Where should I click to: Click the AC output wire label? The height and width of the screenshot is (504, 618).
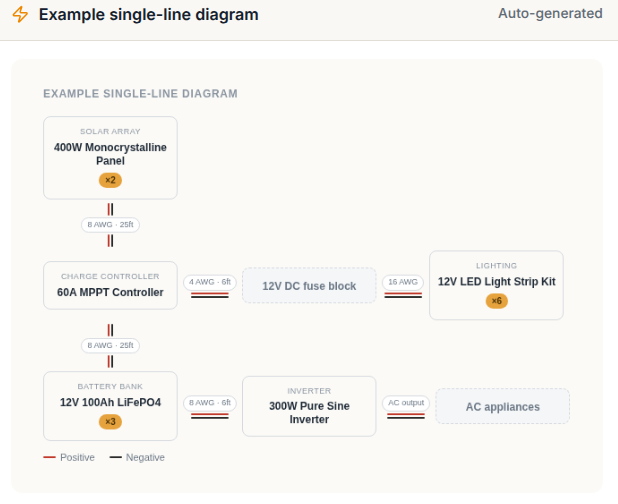click(x=406, y=403)
